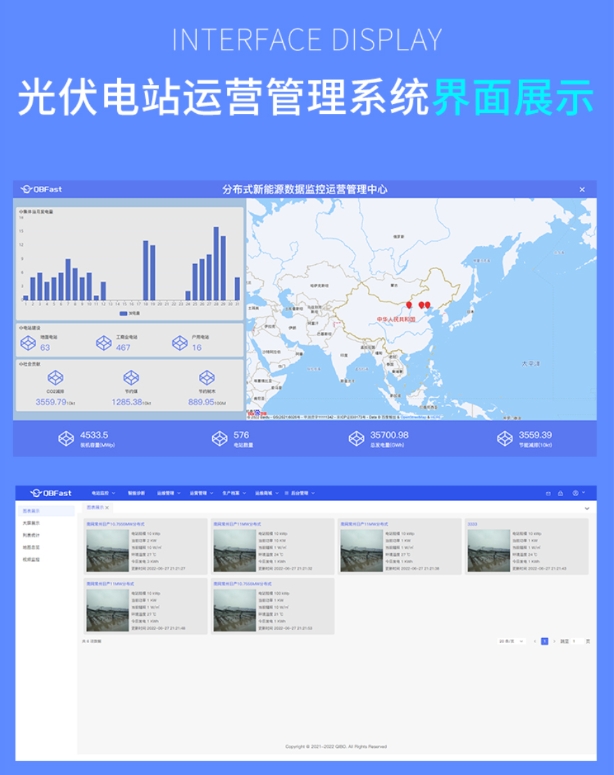Open the user avatar icon in lower navbar
This screenshot has height=775, width=614.
tap(575, 493)
